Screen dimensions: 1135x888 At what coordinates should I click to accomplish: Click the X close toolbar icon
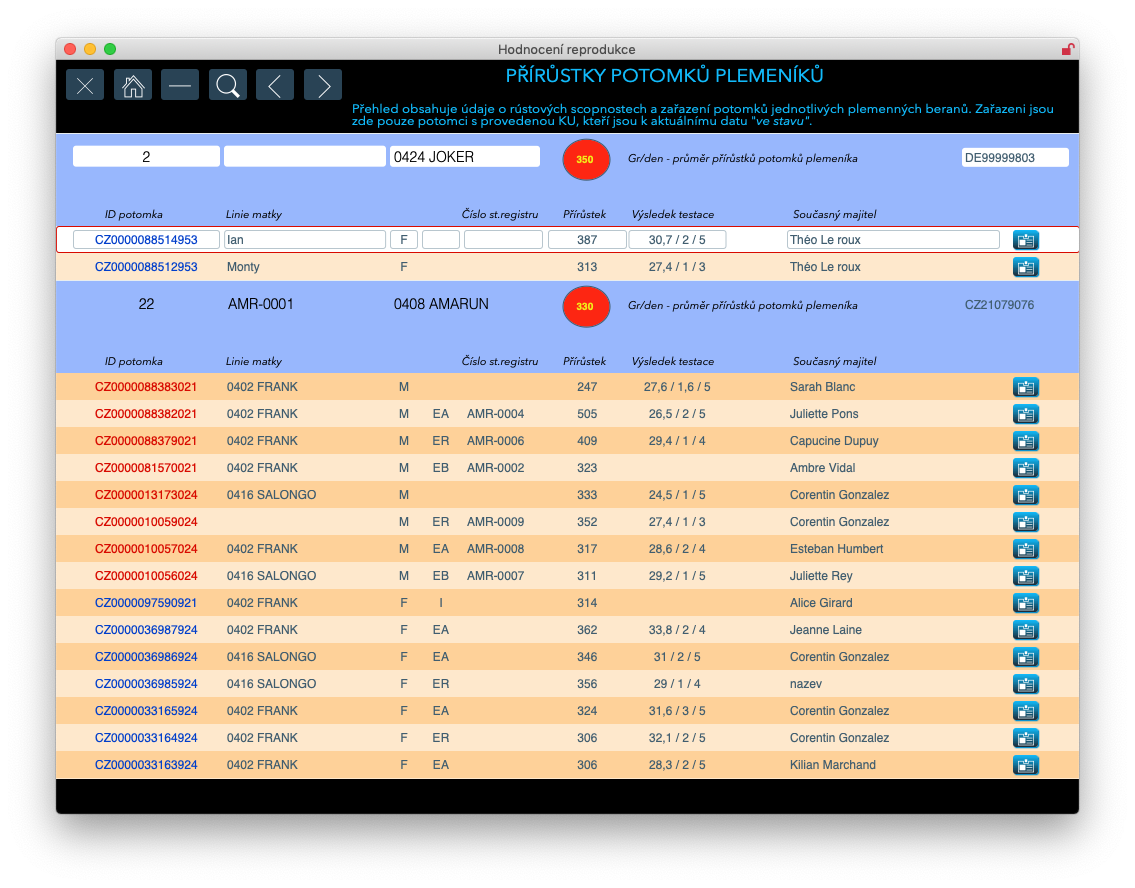(x=85, y=86)
